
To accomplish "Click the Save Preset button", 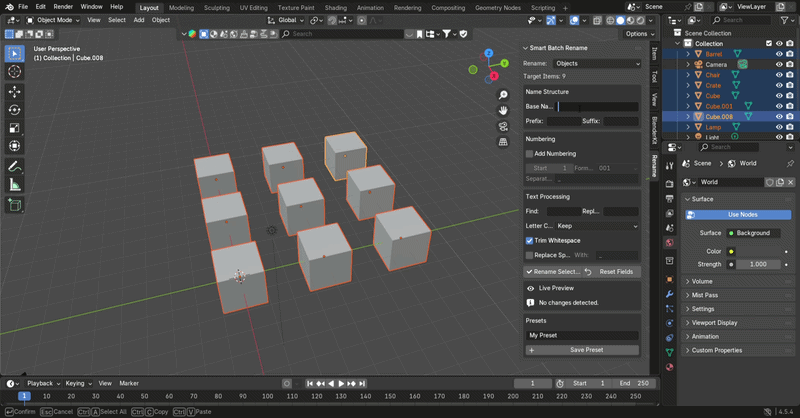I will coord(582,350).
